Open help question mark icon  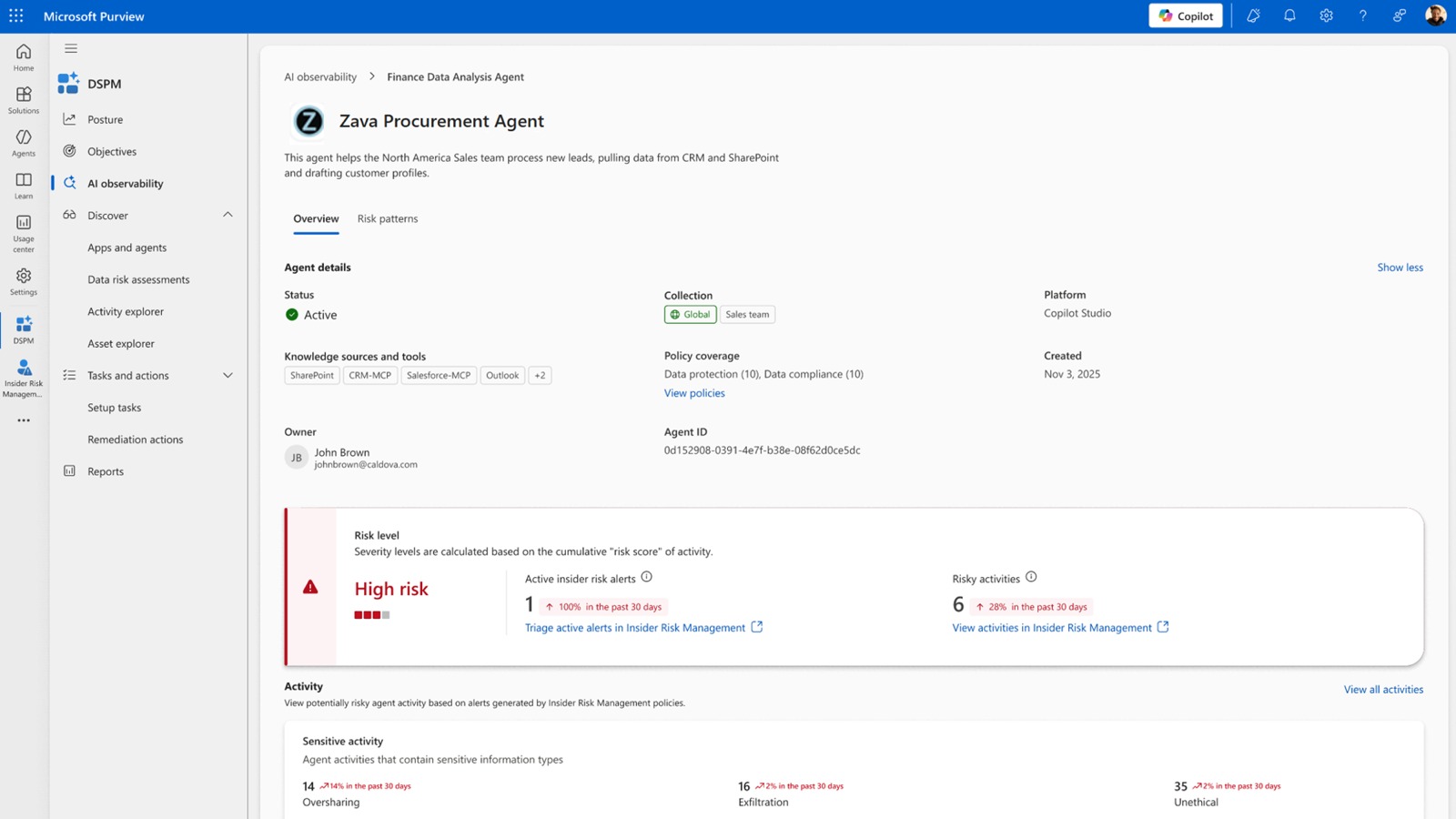click(1362, 15)
